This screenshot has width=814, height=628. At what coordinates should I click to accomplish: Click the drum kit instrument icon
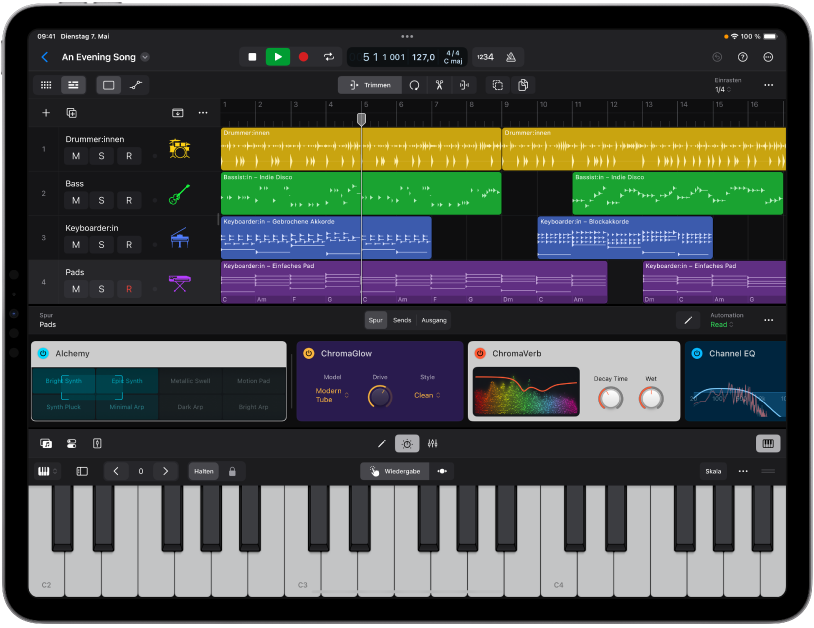180,149
